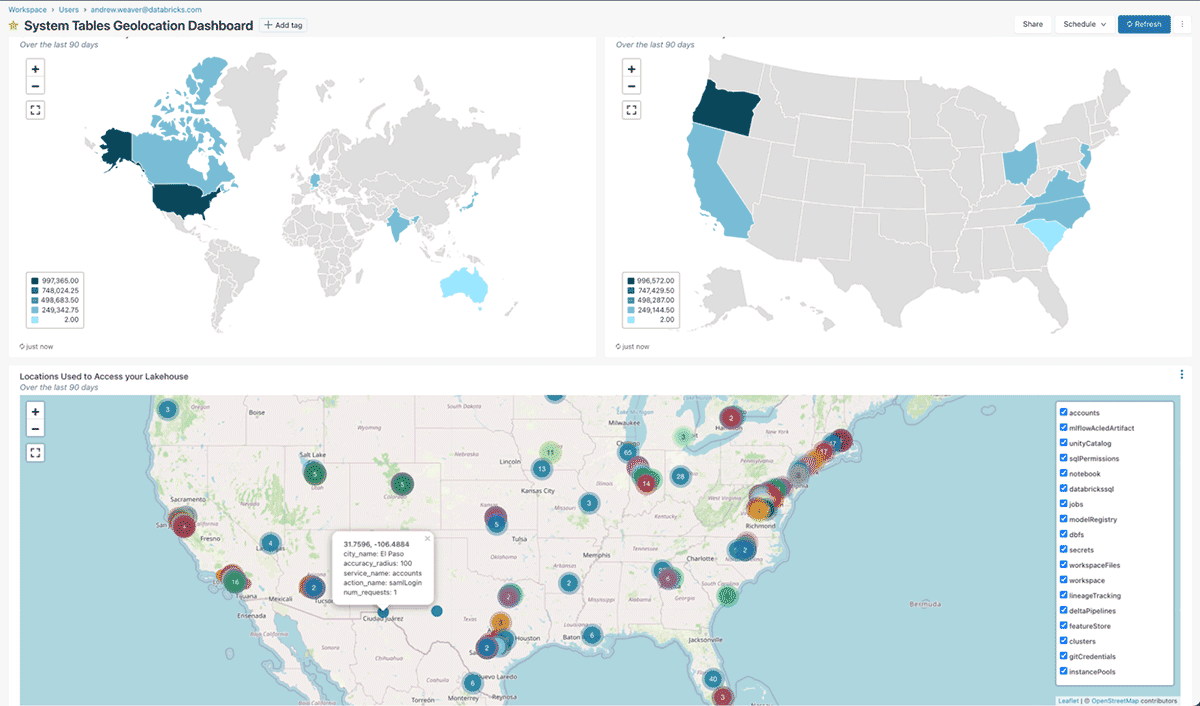
Task: Disable the modelRegistry layer
Action: (1064, 519)
